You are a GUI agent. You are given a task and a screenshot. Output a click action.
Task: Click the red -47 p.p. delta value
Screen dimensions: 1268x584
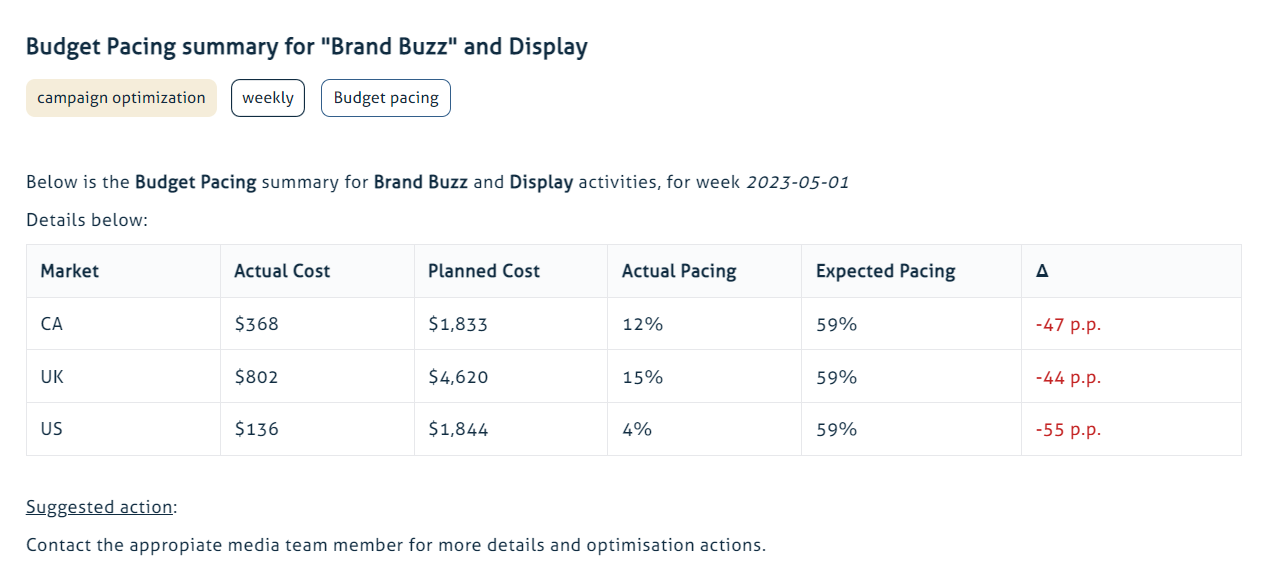pos(1068,325)
